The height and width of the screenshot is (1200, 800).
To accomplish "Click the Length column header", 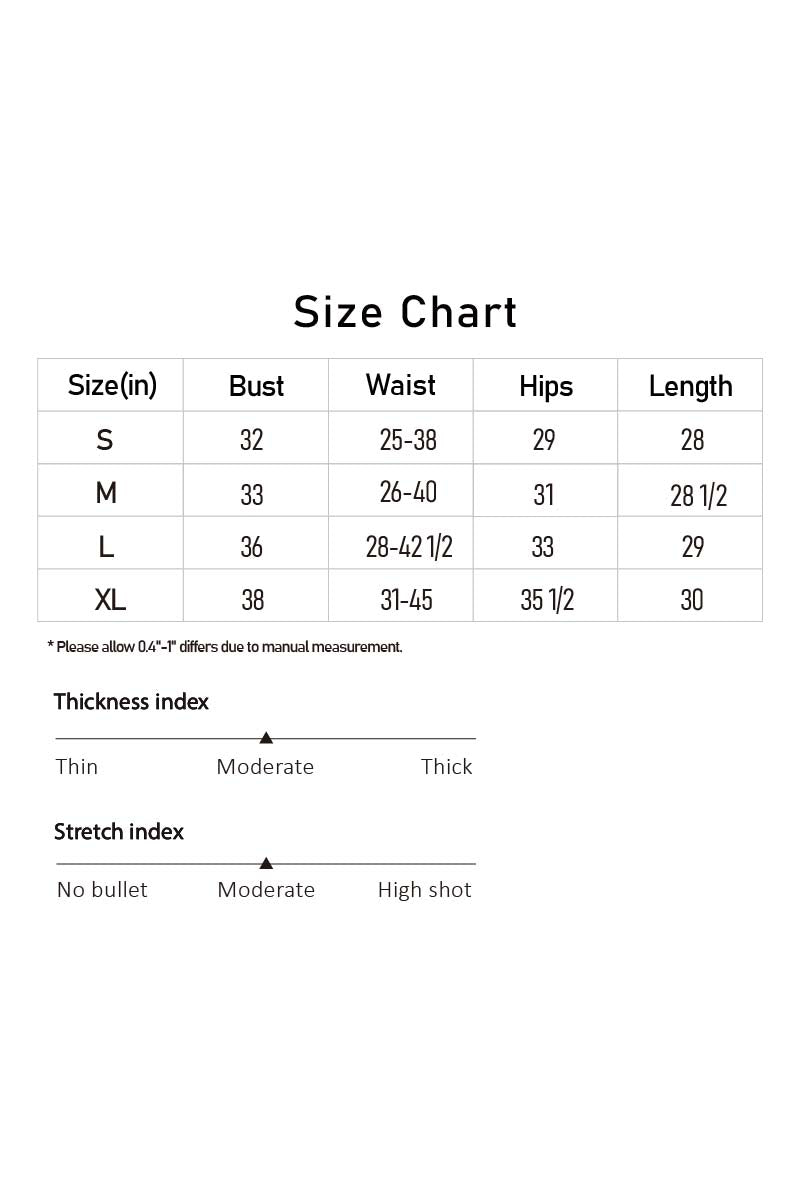I will tap(691, 387).
